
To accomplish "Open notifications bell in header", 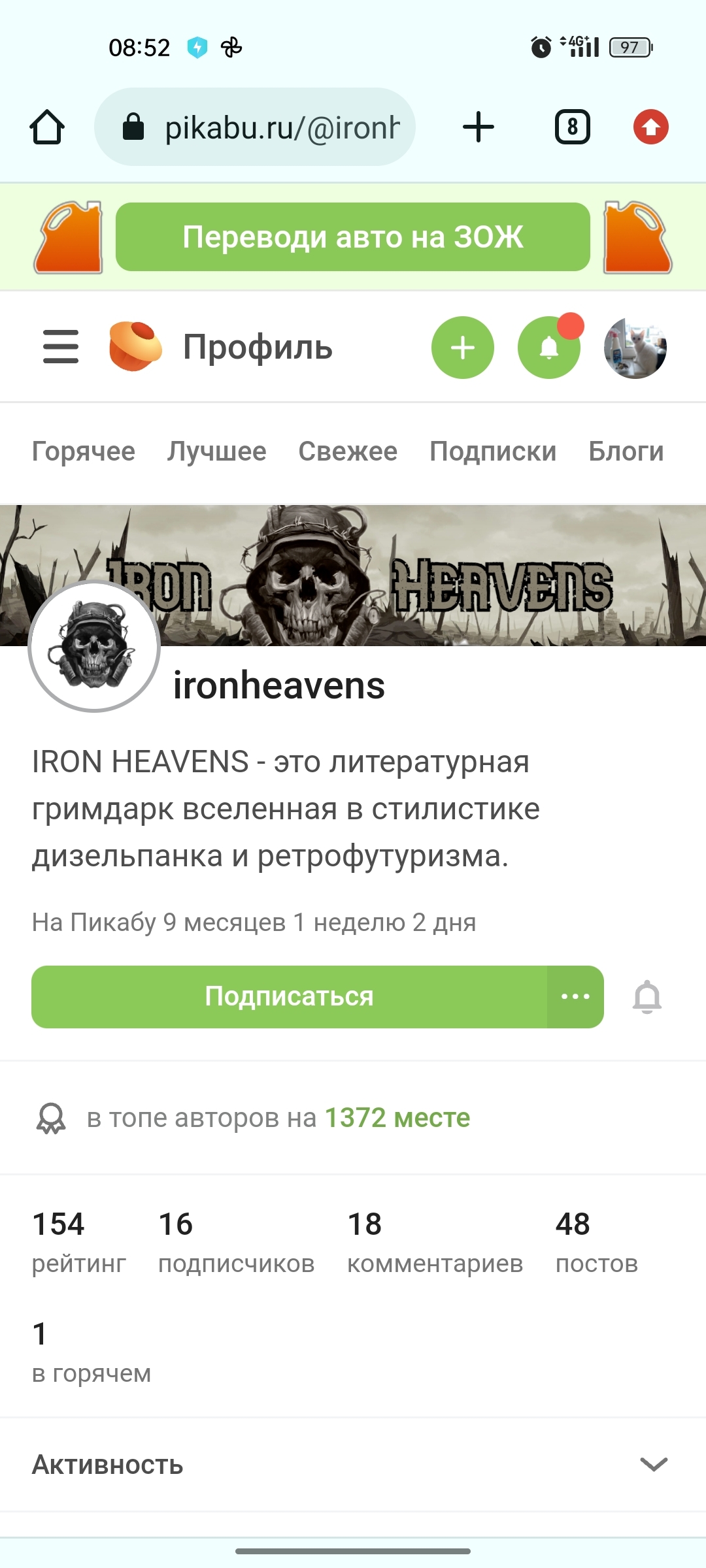I will coord(549,348).
